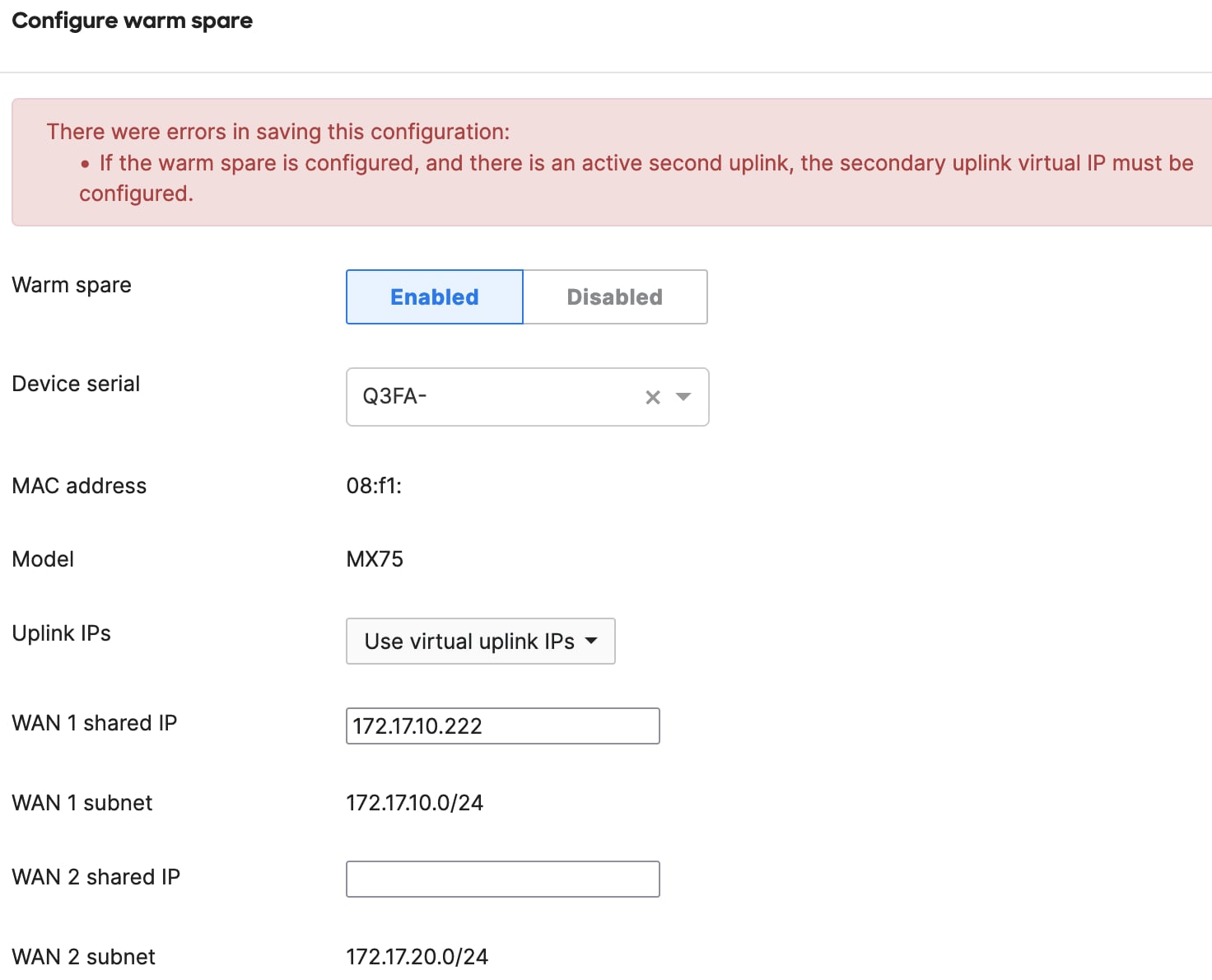Switch warm spare from Enabled to Disabled
This screenshot has height=980, width=1212.
pos(614,297)
